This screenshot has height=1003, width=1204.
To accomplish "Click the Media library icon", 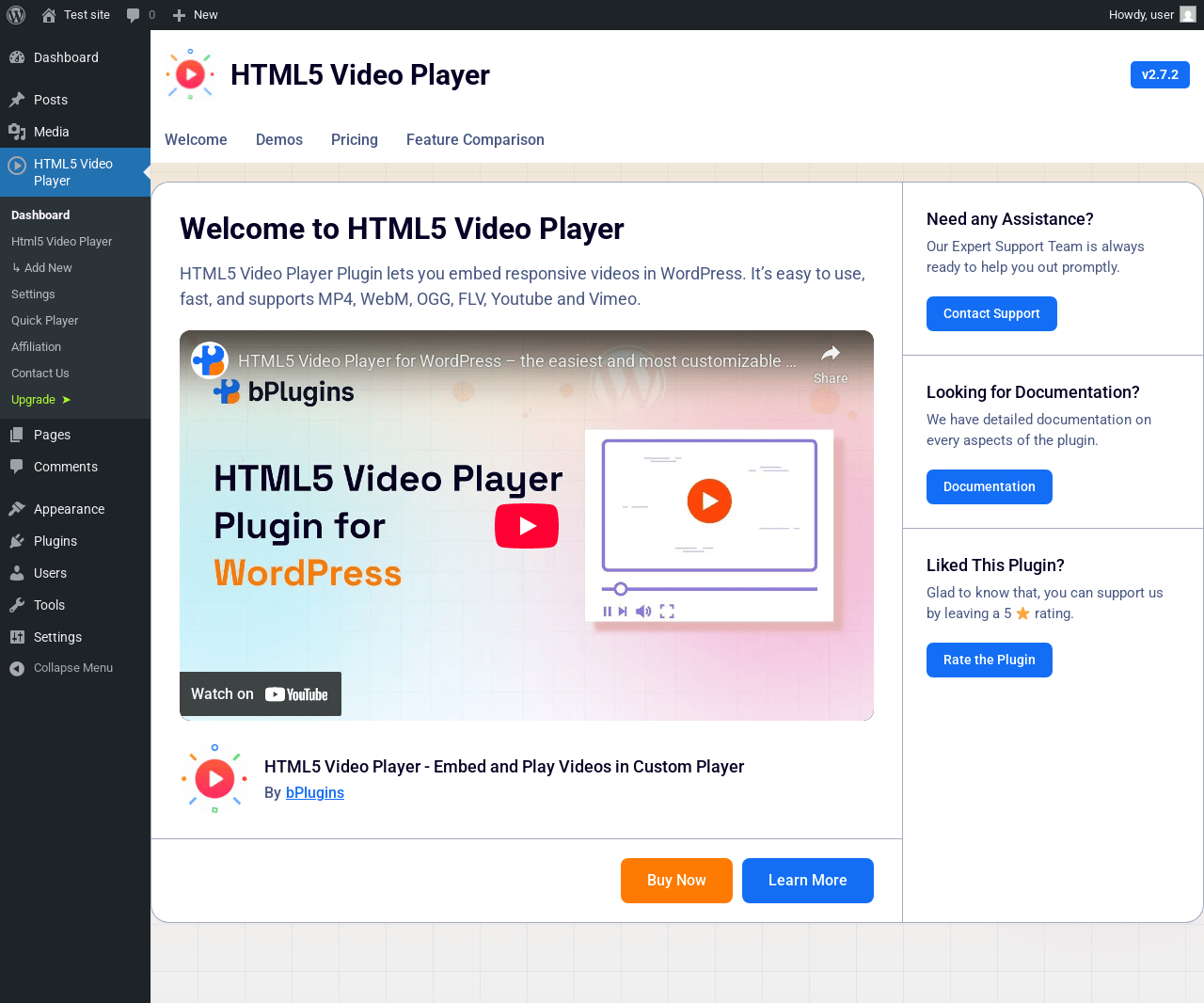I will click(17, 132).
